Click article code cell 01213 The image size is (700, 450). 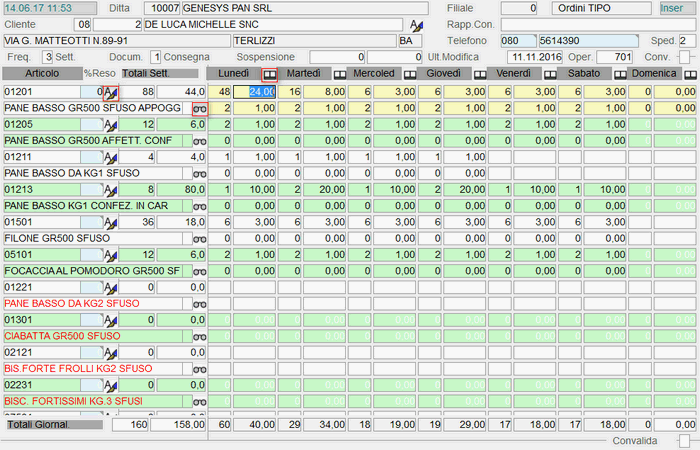pyautogui.click(x=42, y=190)
